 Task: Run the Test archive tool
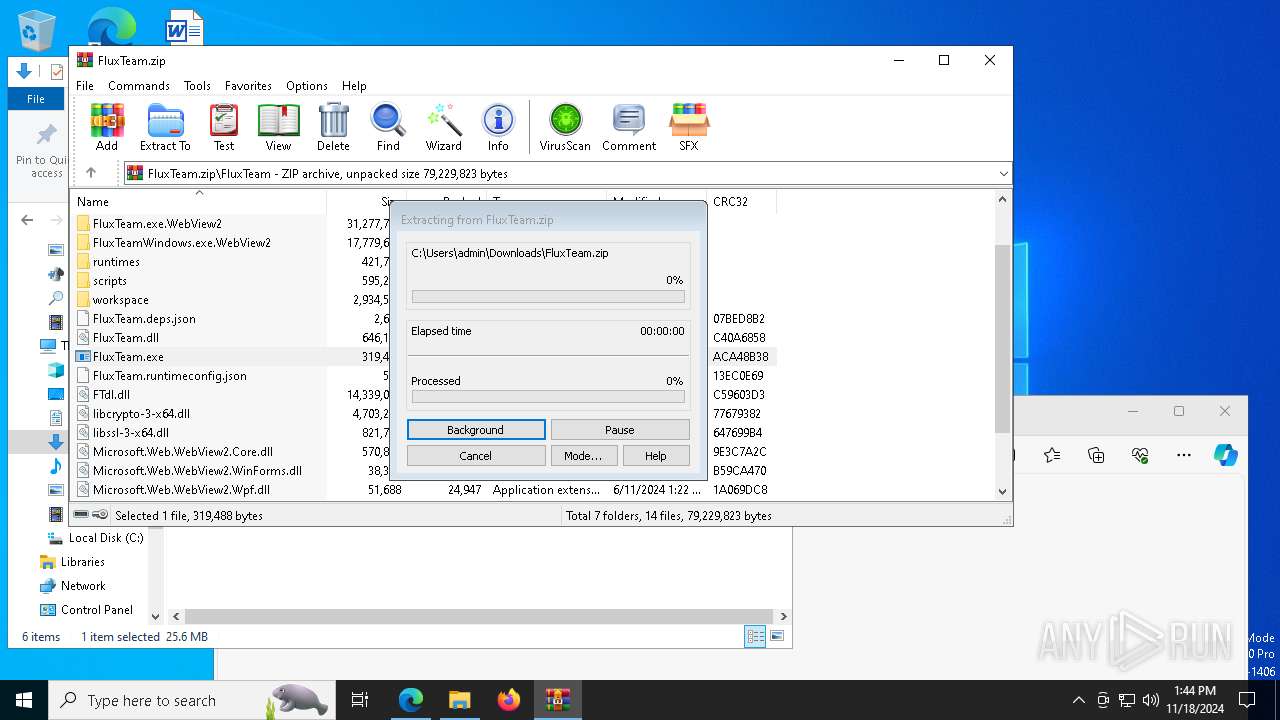tap(224, 127)
